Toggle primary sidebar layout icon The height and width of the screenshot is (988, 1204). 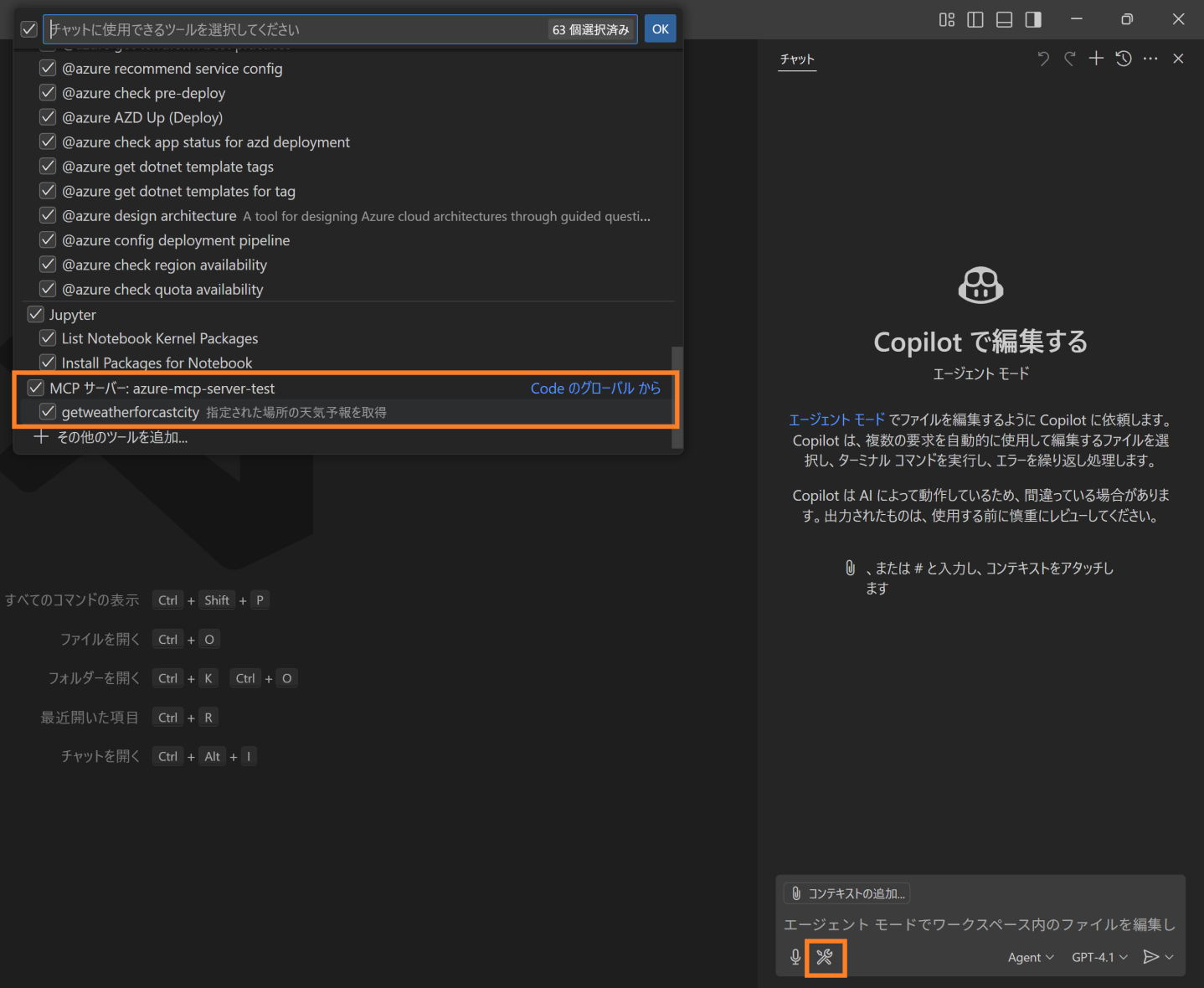click(x=975, y=19)
